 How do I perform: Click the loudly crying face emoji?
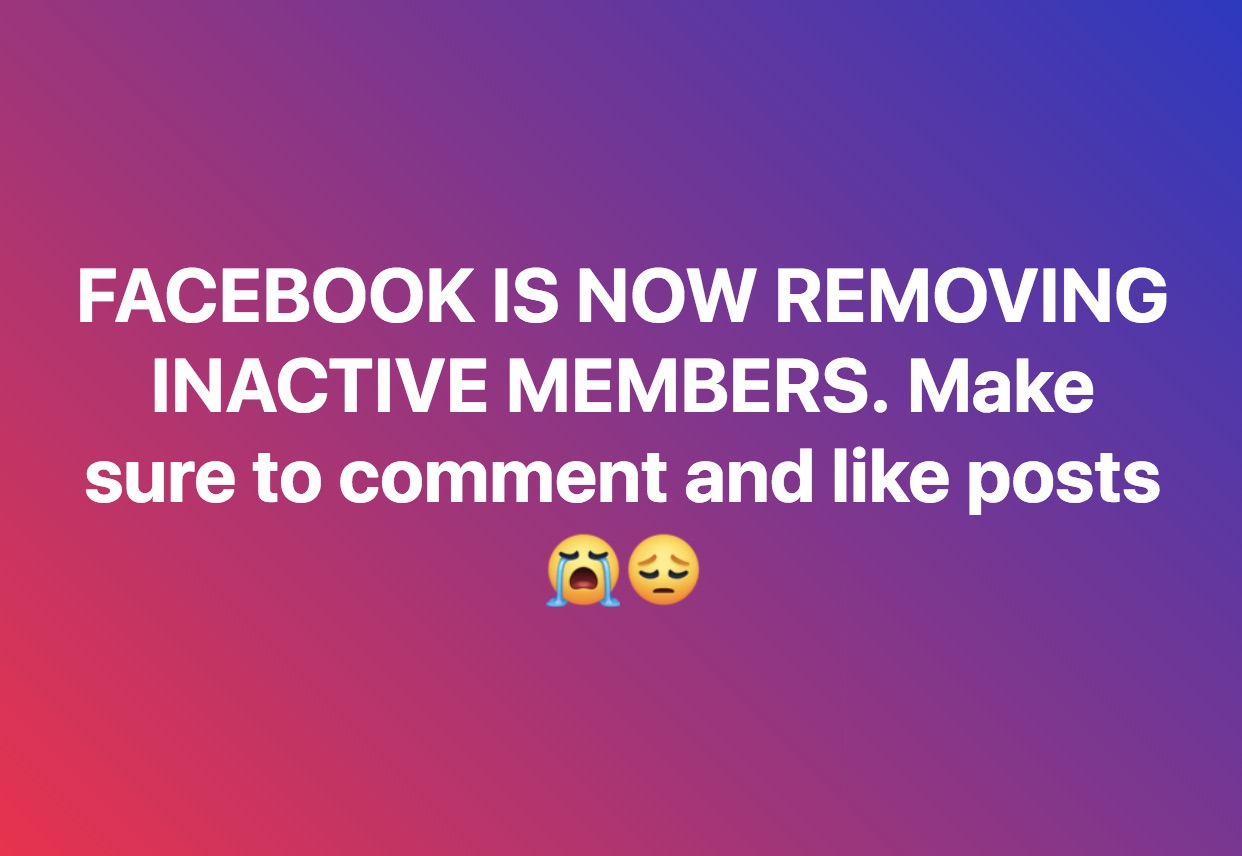(583, 571)
